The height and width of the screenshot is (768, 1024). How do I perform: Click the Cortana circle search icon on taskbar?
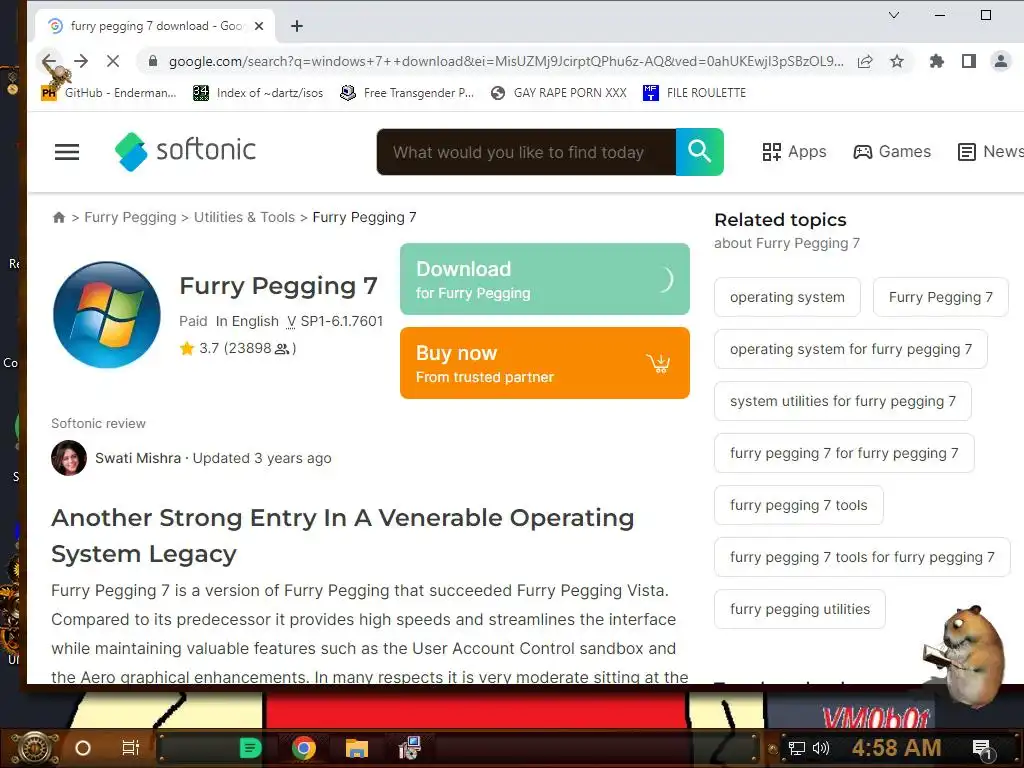click(83, 748)
